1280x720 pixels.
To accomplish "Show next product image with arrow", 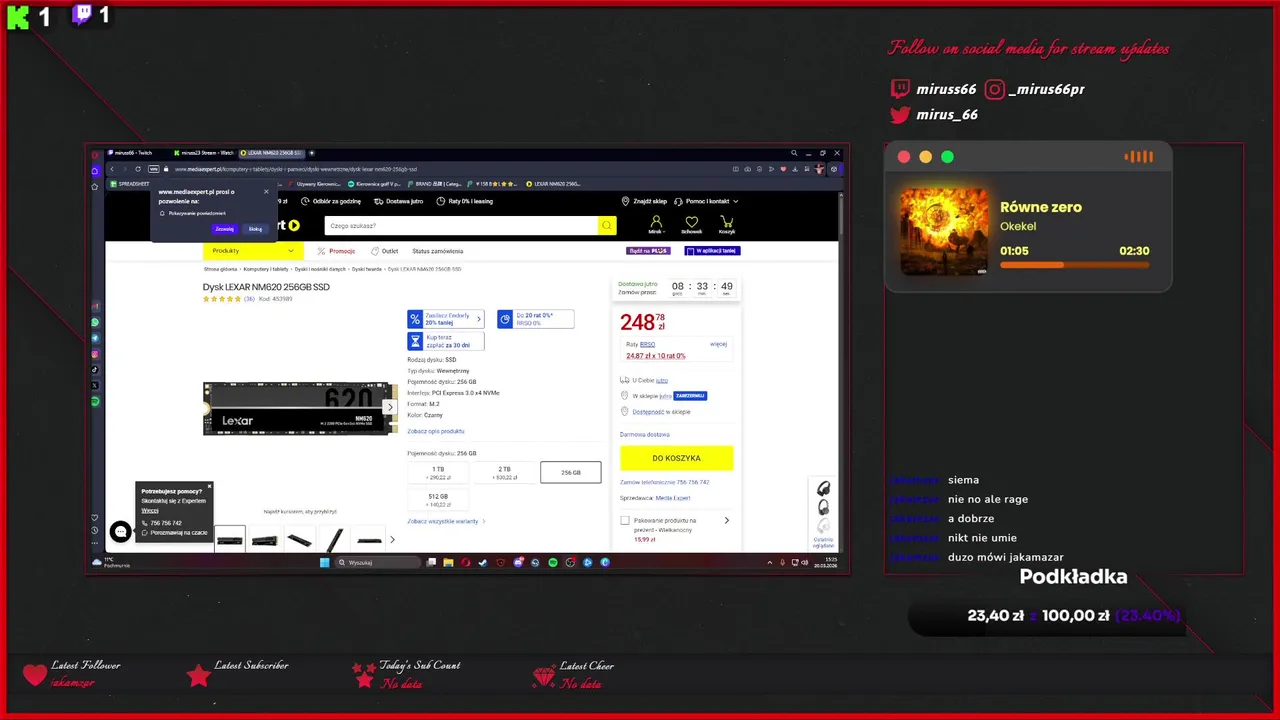I will pyautogui.click(x=390, y=407).
